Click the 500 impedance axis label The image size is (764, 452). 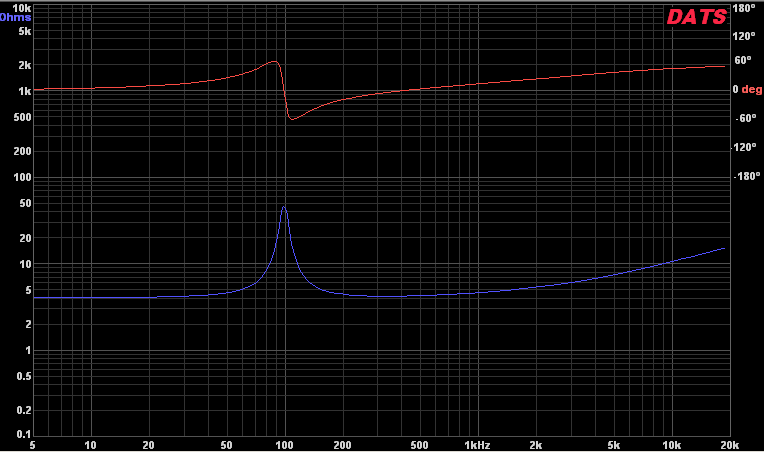point(22,117)
